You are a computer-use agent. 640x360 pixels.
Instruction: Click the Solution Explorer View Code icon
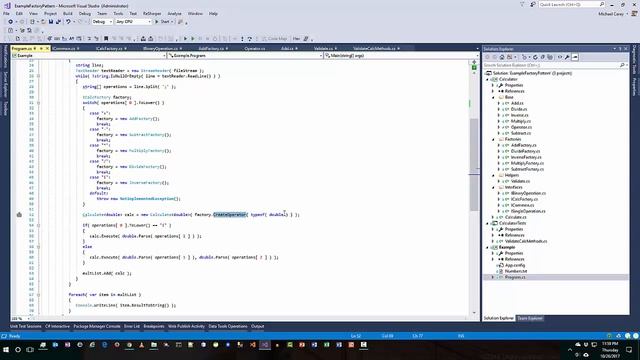pos(560,57)
